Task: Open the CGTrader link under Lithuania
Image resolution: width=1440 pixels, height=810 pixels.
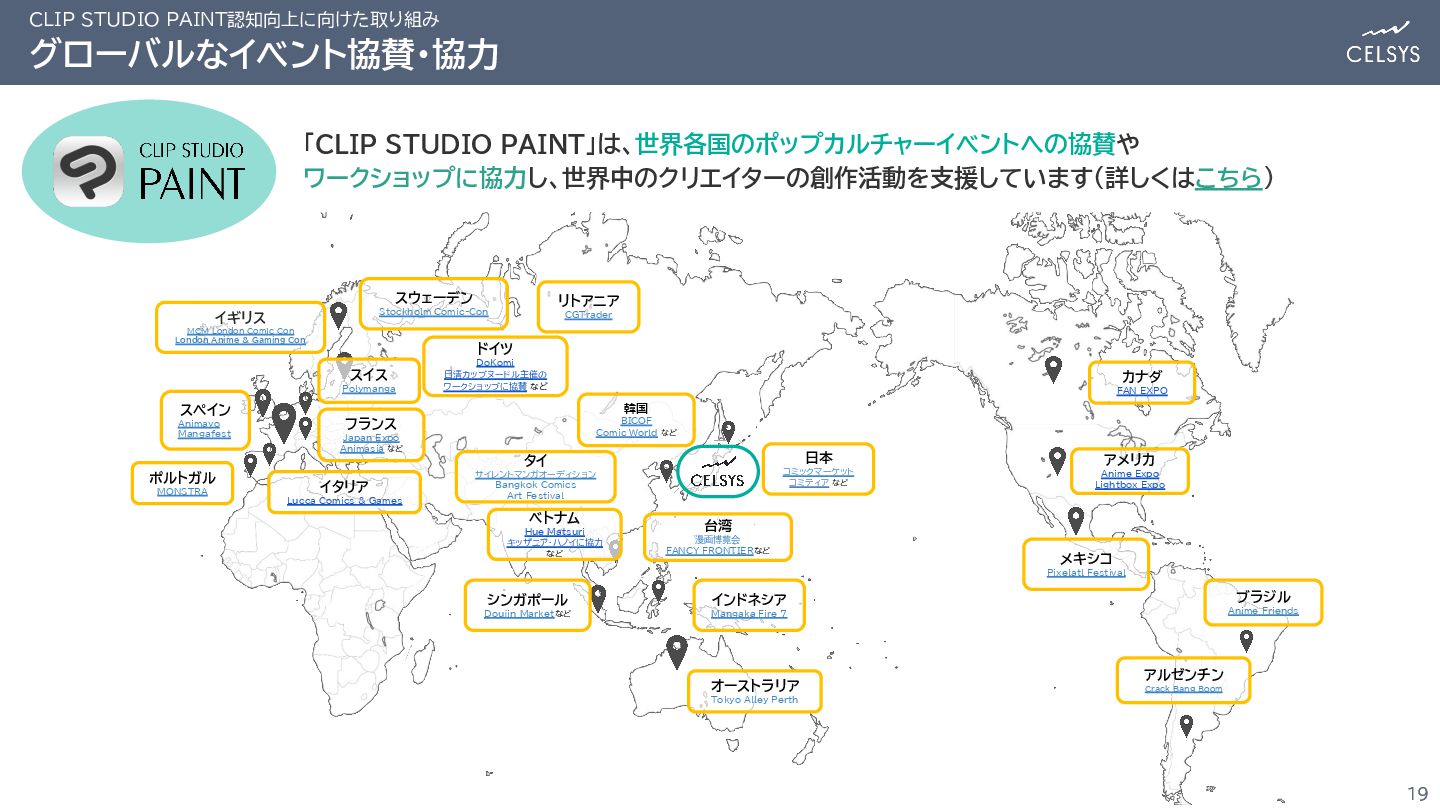Action: (588, 315)
